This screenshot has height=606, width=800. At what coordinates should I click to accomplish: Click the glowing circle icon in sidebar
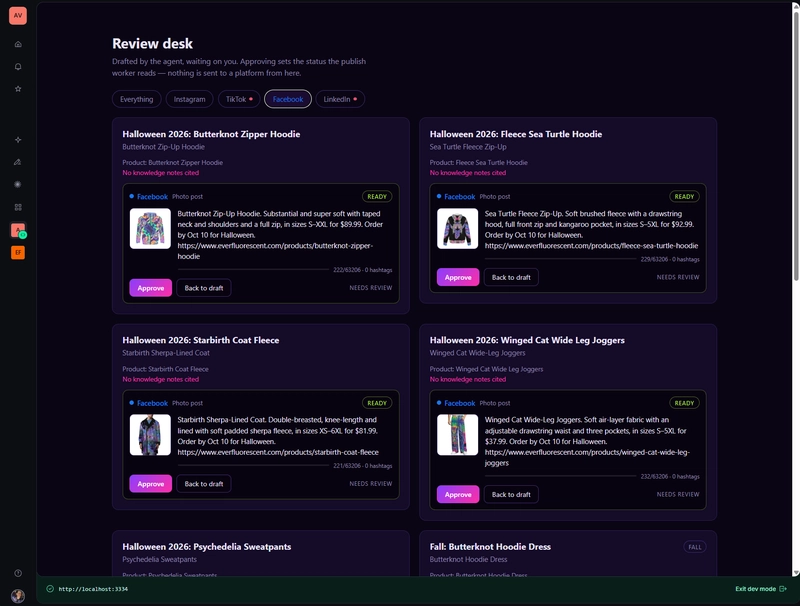pyautogui.click(x=18, y=185)
